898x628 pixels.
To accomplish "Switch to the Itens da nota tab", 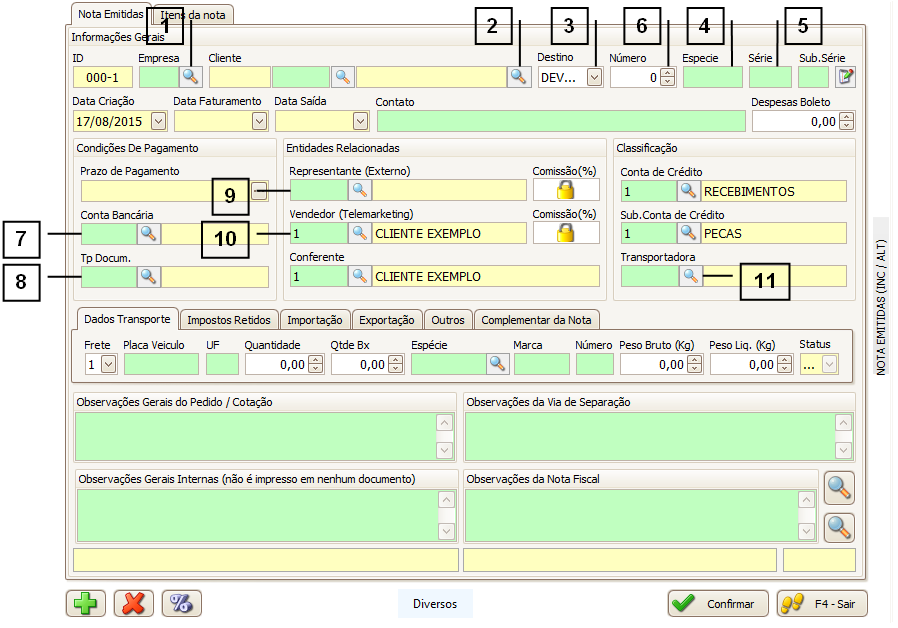I will 195,15.
